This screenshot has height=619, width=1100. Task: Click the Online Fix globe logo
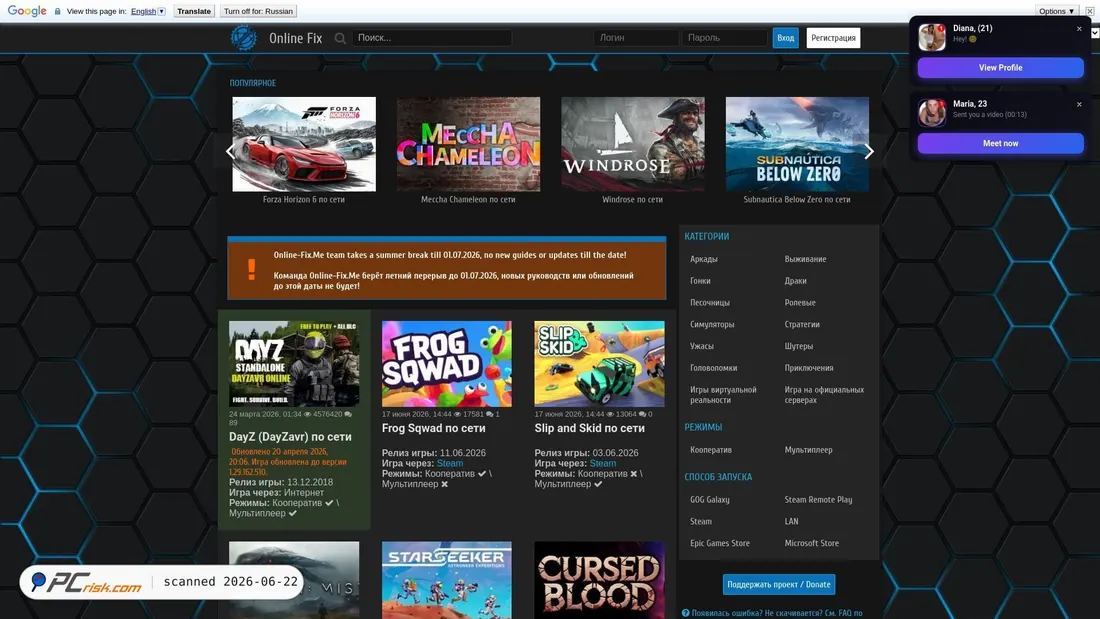coord(243,38)
